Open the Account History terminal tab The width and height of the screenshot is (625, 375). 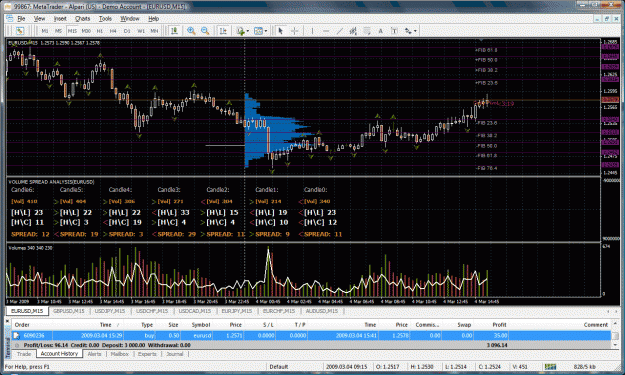coord(59,354)
